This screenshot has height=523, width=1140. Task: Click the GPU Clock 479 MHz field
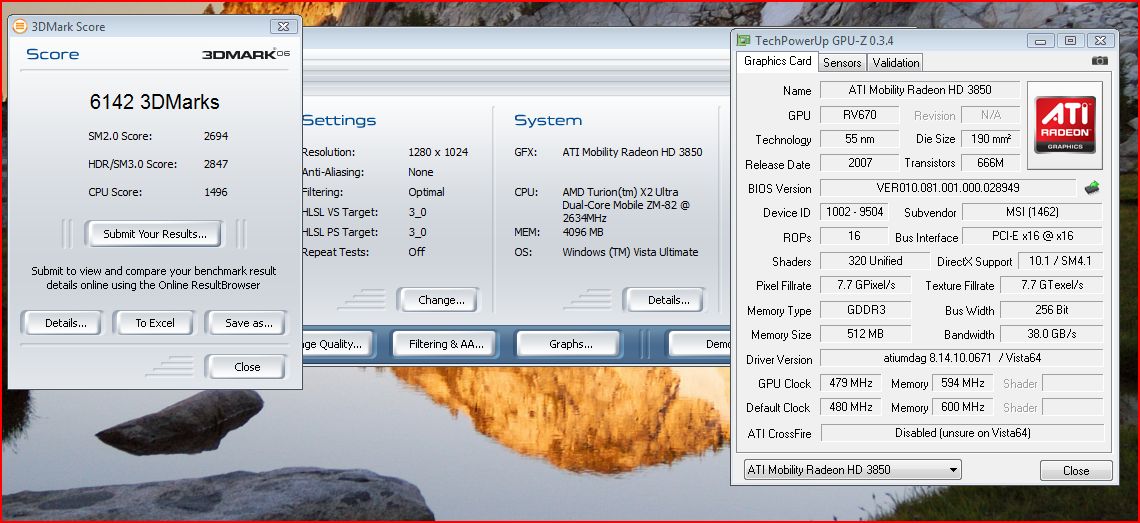click(851, 383)
